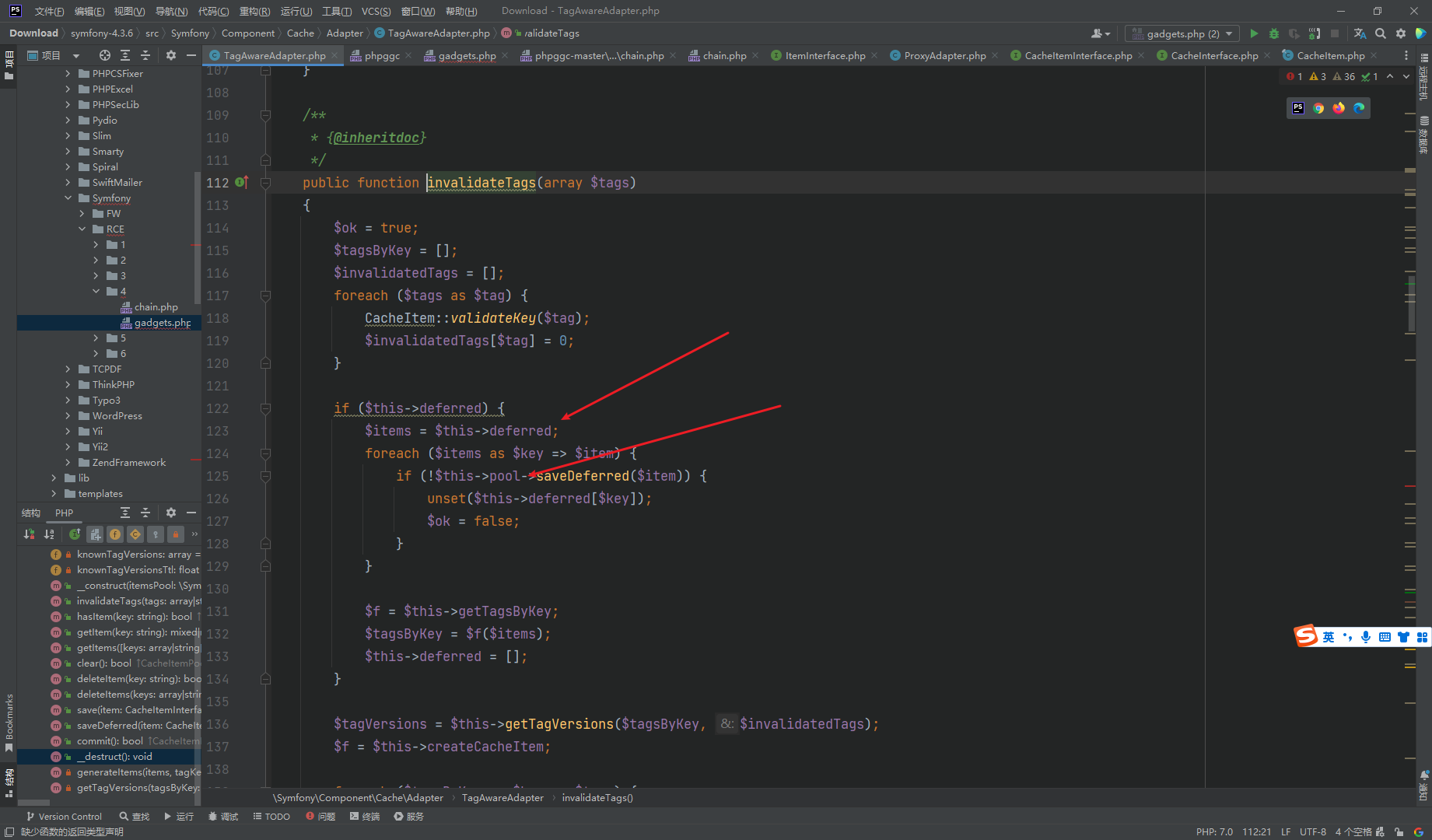Switch to the chain.php editor tab
Viewport: 1432px width, 840px height.
[724, 55]
